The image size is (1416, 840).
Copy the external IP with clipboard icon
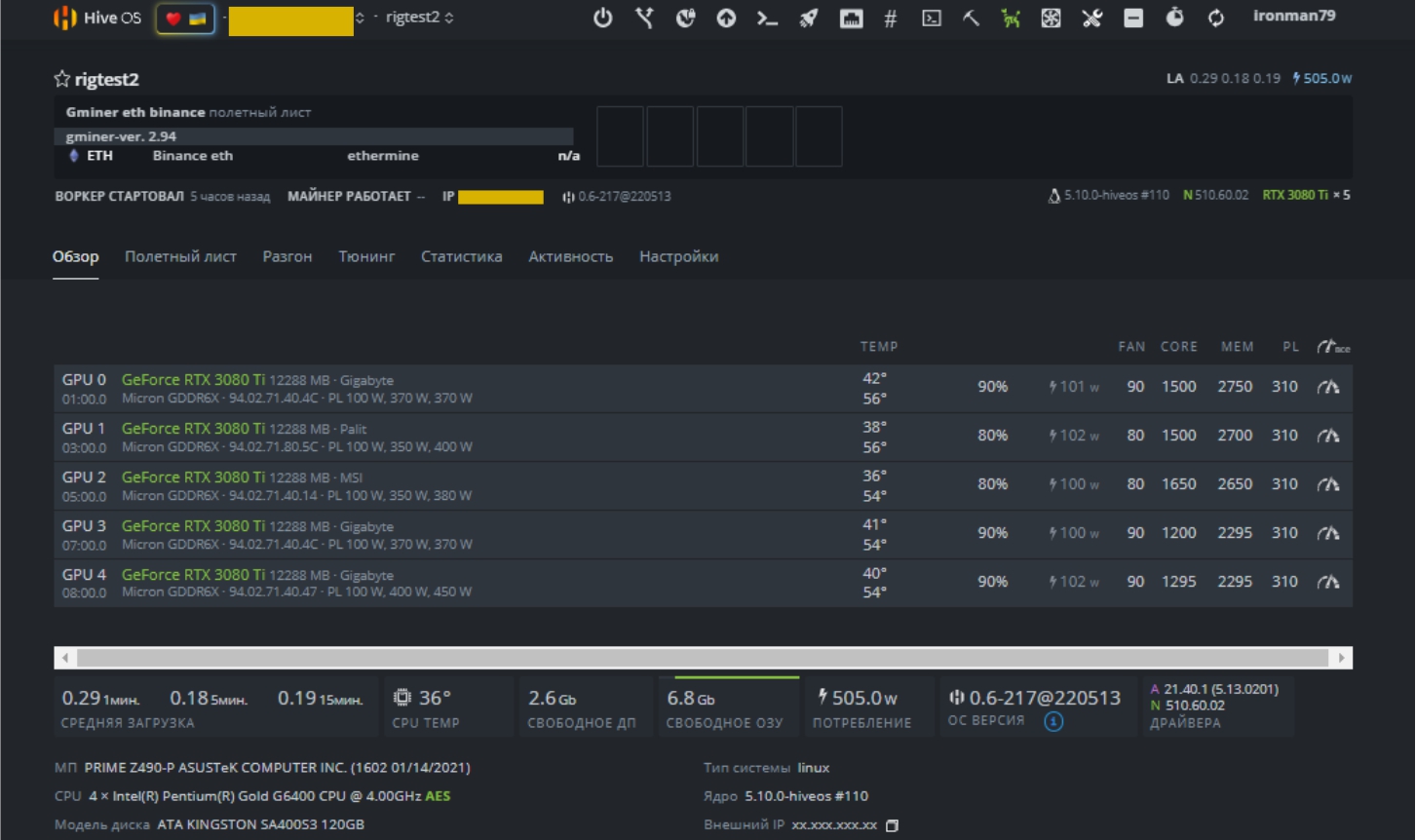click(x=892, y=825)
